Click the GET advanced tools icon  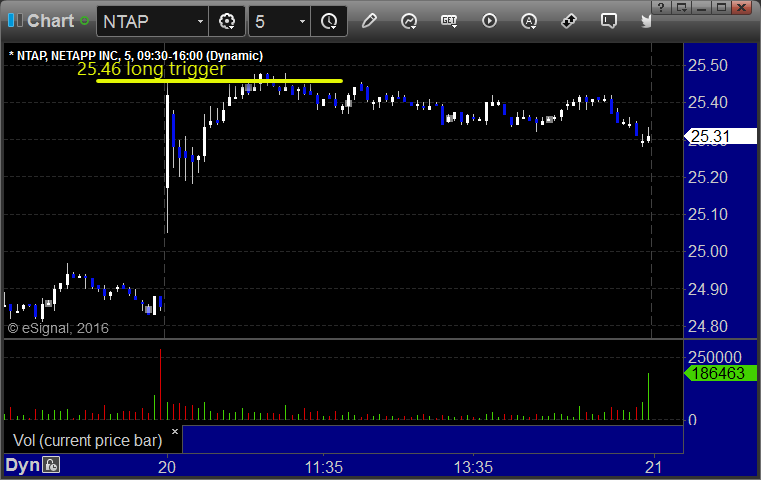(449, 21)
